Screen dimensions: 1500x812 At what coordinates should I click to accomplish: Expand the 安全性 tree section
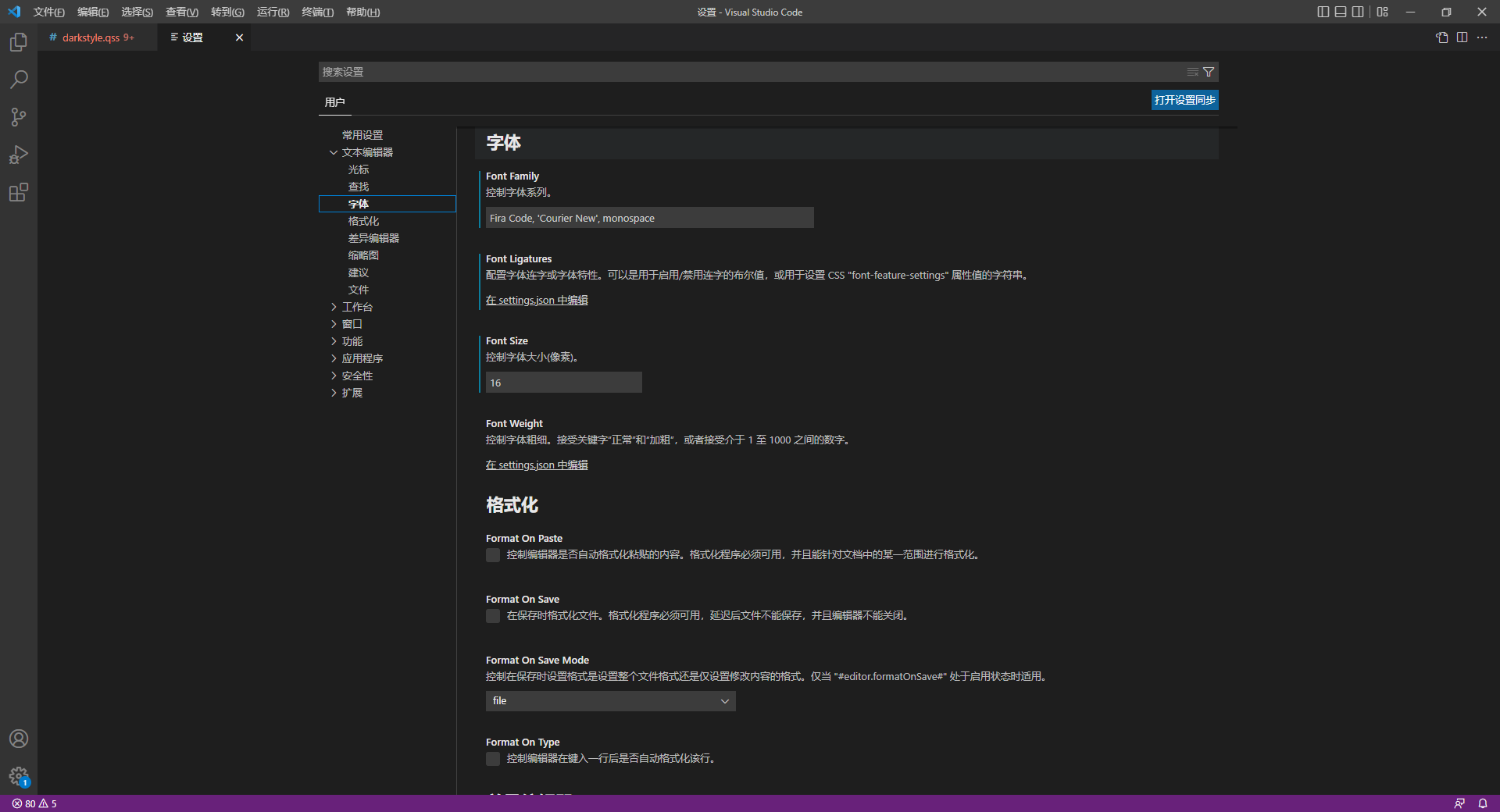[334, 376]
